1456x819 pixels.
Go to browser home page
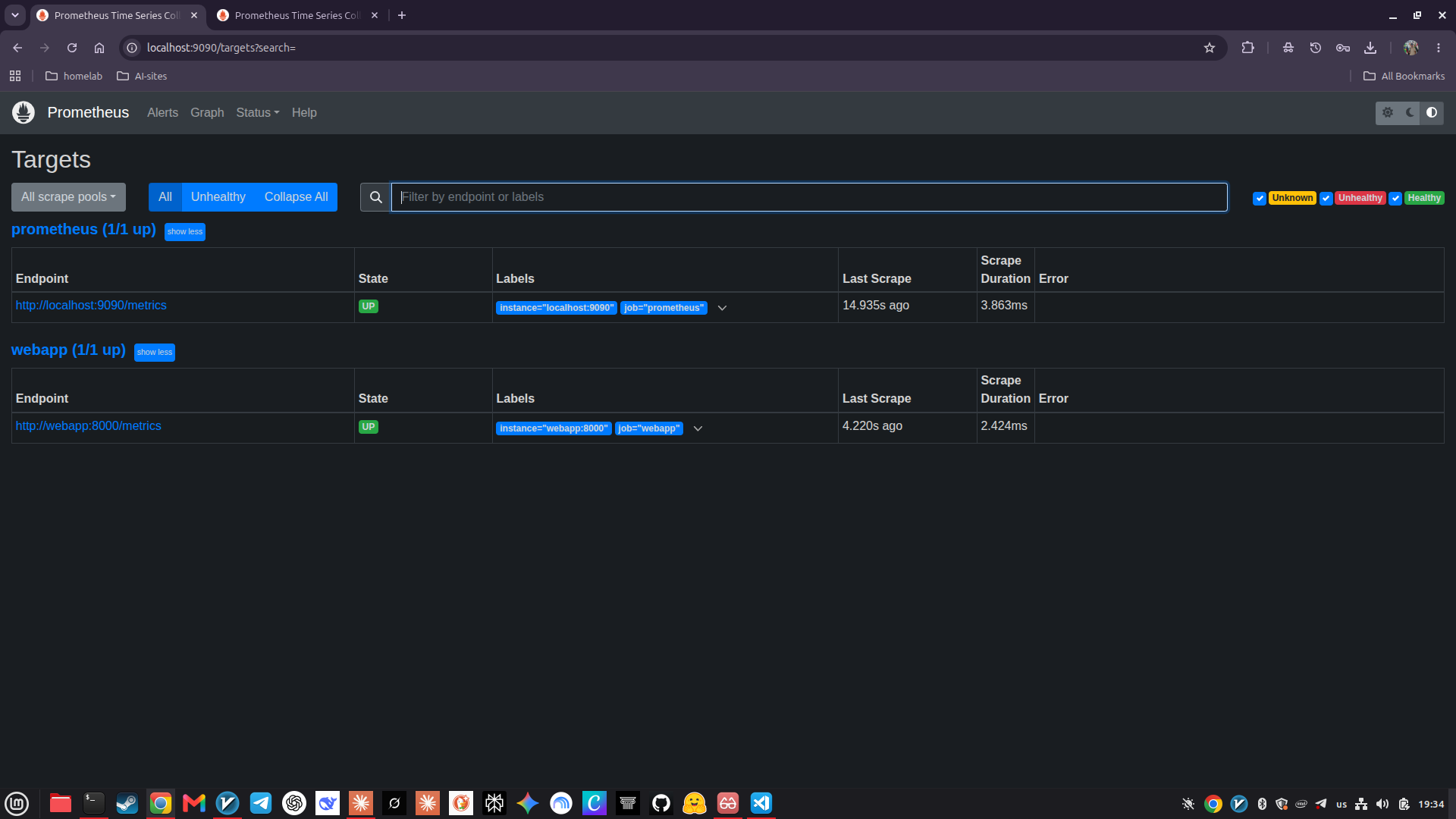tap(99, 48)
